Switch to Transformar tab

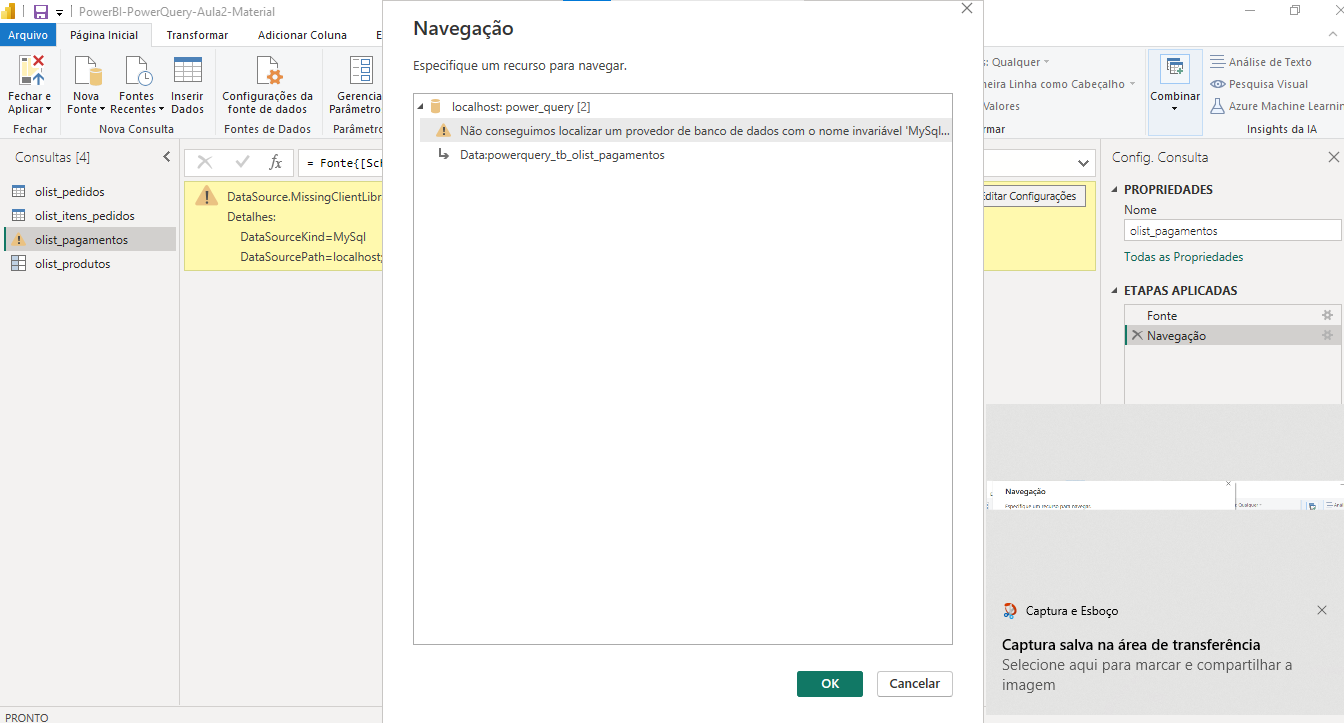point(197,35)
